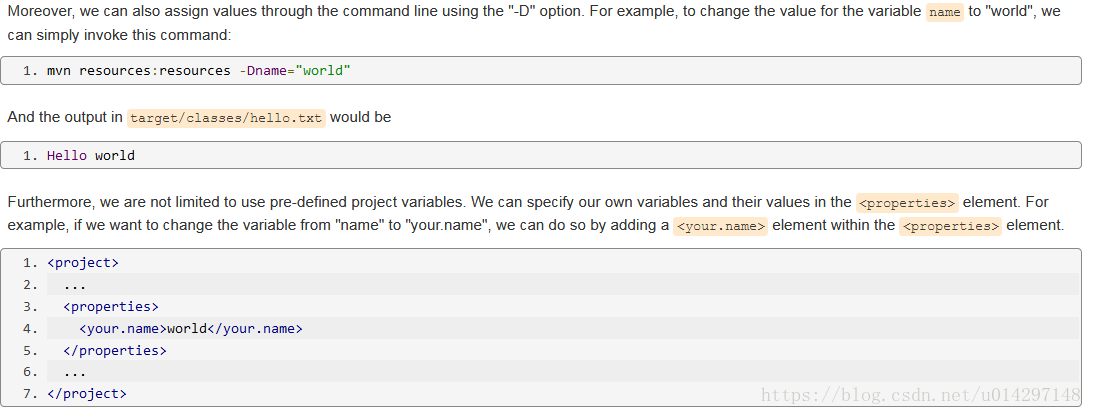1093x415 pixels.
Task: Click the <your.name> inline code in the paragraph
Action: tap(720, 226)
